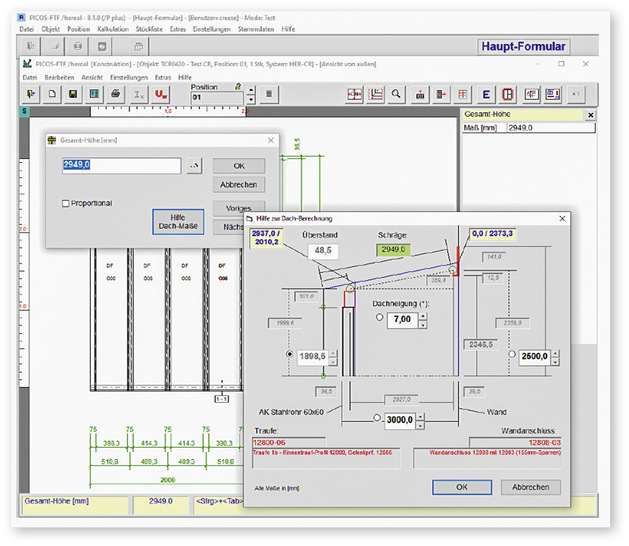Image resolution: width=629 pixels, height=546 pixels.
Task: Open the Kalkulation menu
Action: (x=112, y=28)
